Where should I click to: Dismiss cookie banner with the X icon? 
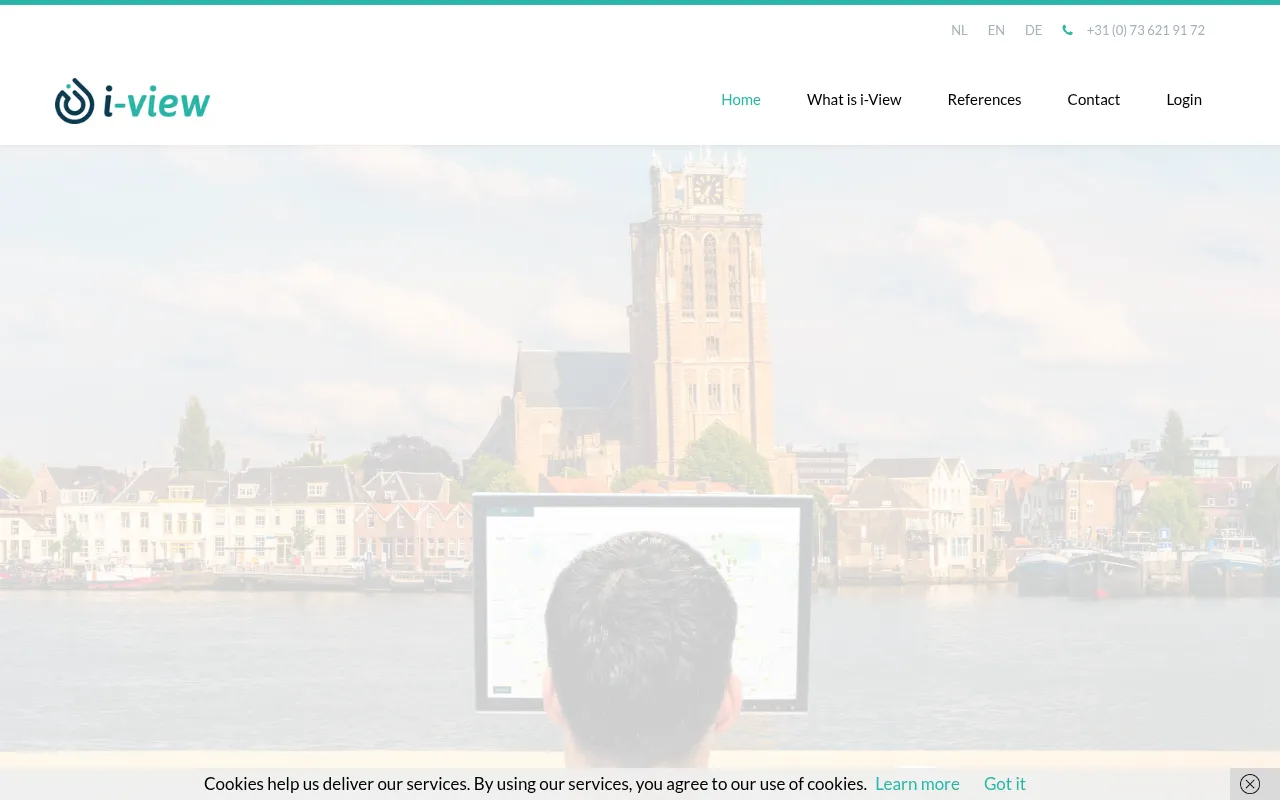point(1250,784)
